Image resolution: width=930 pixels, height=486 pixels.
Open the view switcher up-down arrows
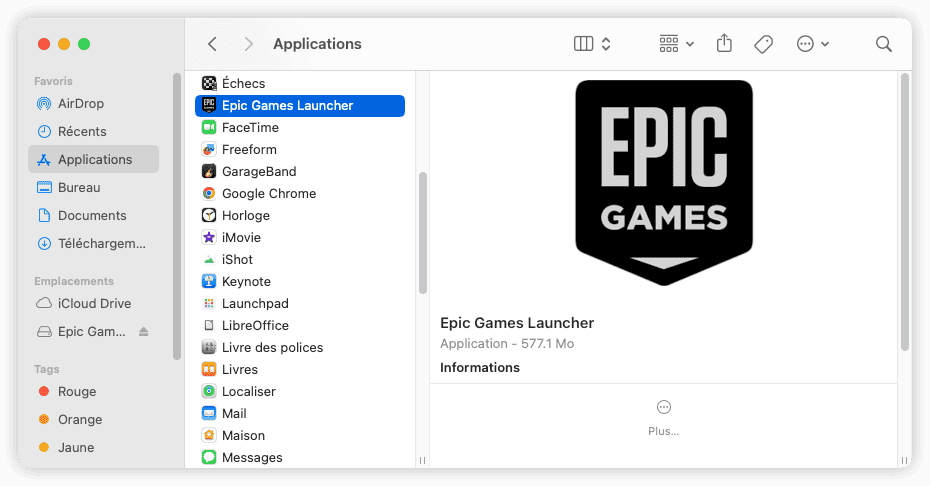click(x=606, y=44)
